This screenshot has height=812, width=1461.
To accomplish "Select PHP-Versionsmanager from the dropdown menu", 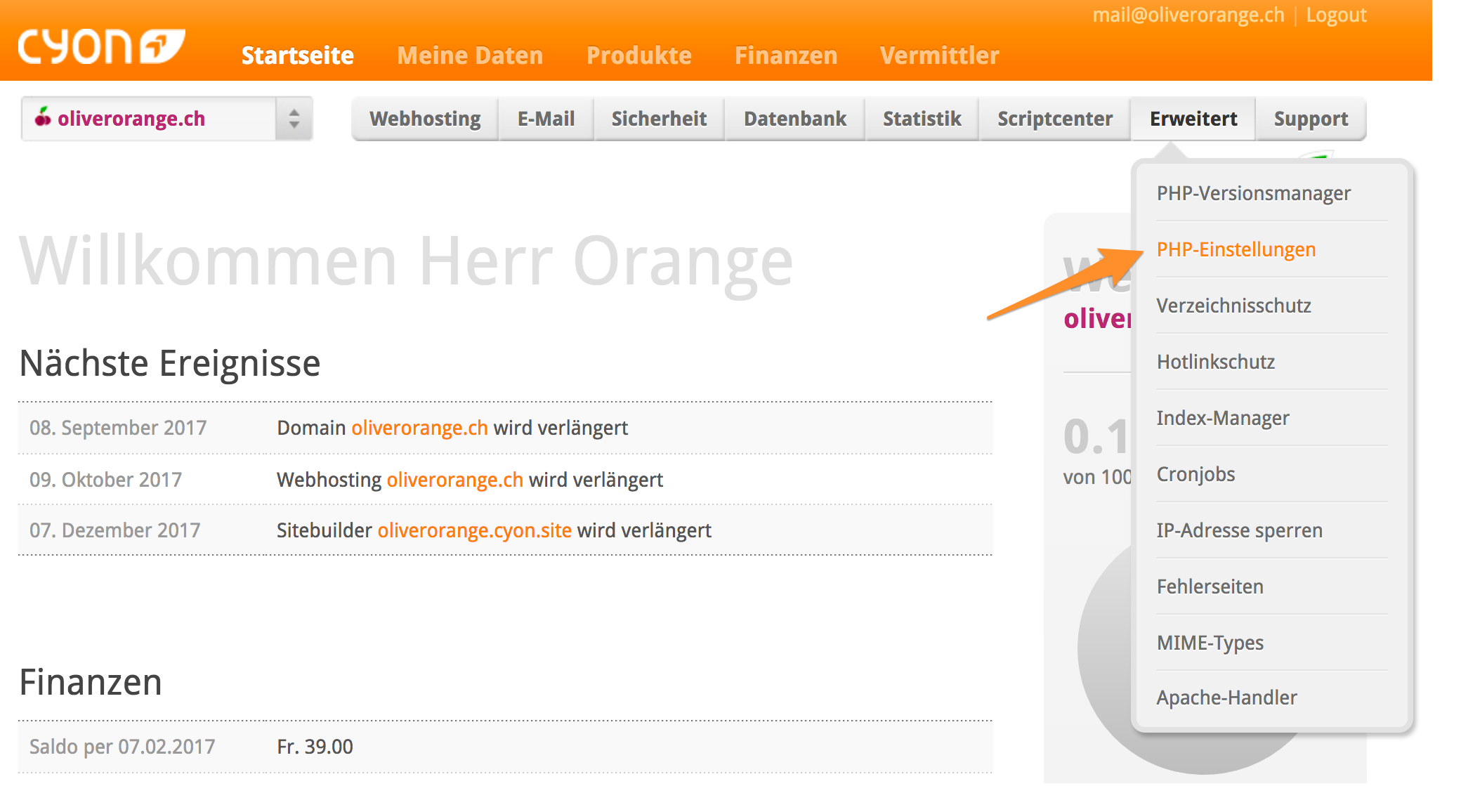I will (x=1254, y=193).
